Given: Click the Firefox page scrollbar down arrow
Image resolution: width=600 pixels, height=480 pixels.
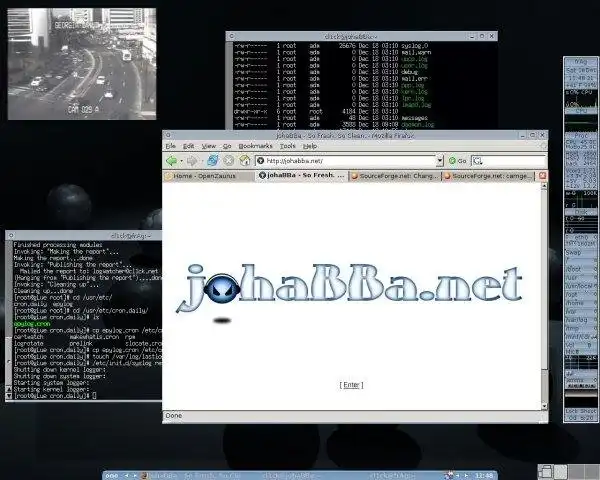Looking at the screenshot, I should pyautogui.click(x=544, y=406).
